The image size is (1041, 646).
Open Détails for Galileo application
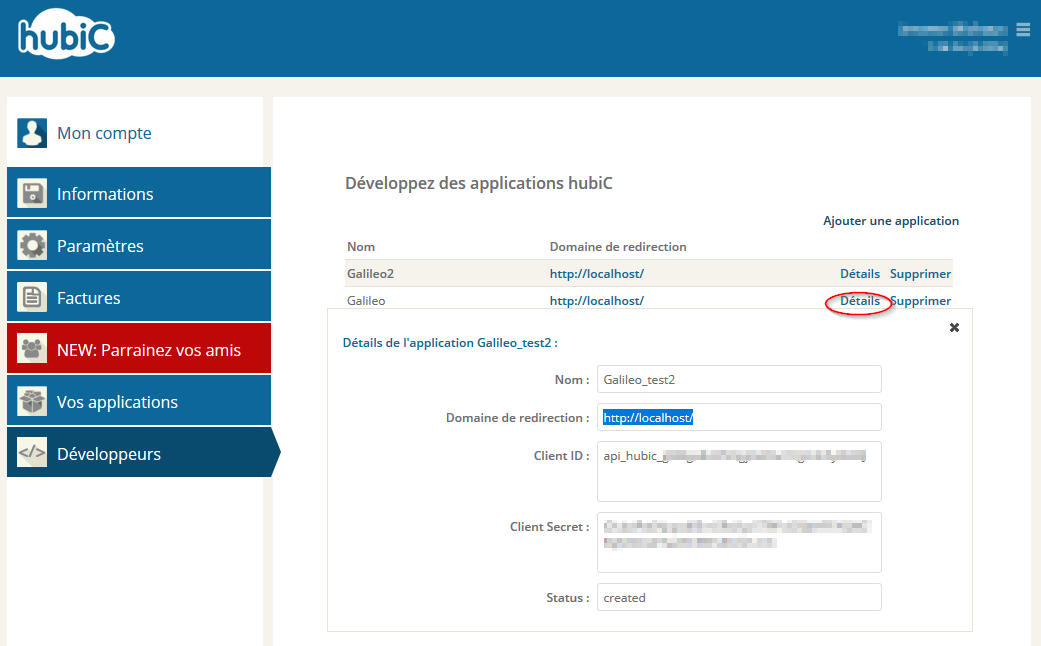[860, 301]
